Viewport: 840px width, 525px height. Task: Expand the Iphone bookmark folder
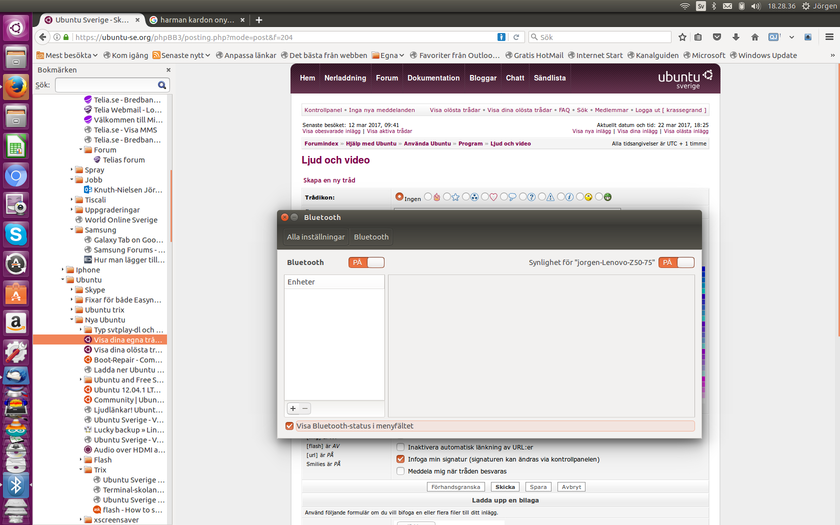point(63,269)
